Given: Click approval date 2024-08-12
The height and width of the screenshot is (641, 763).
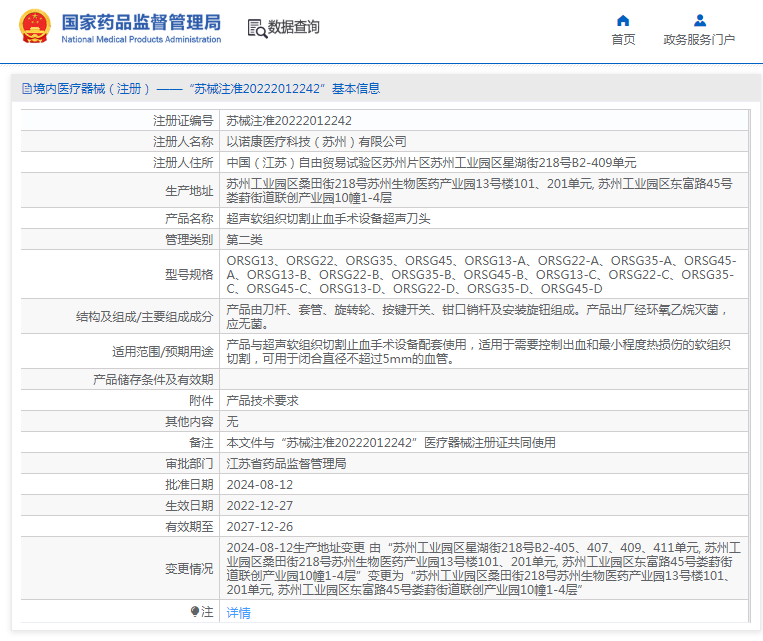Looking at the screenshot, I should pyautogui.click(x=260, y=485).
